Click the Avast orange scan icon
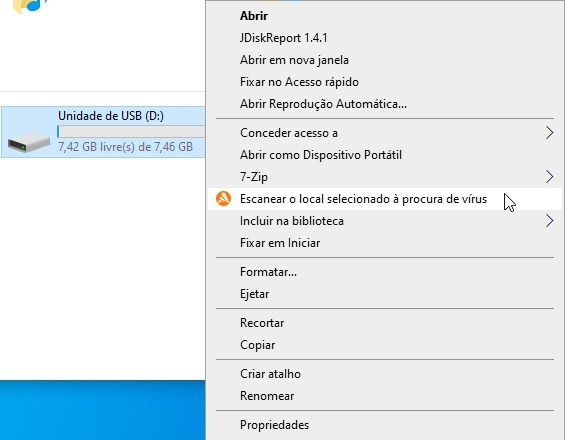Image resolution: width=565 pixels, height=440 pixels. 223,199
